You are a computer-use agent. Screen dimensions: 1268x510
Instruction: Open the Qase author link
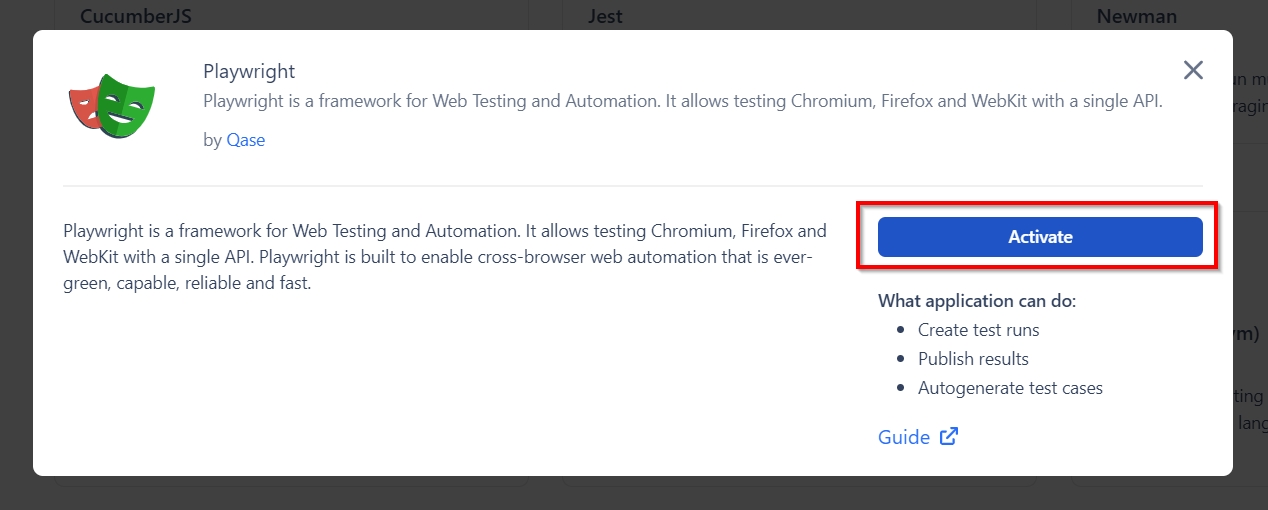(246, 140)
